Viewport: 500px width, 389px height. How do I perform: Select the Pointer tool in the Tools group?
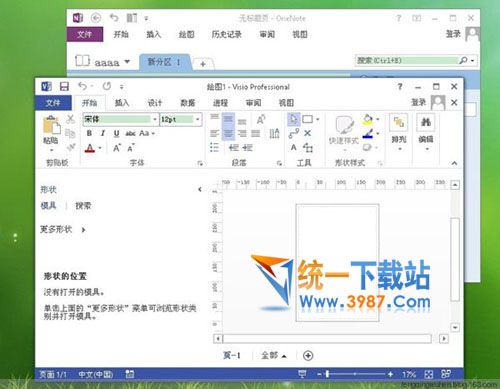[293, 119]
